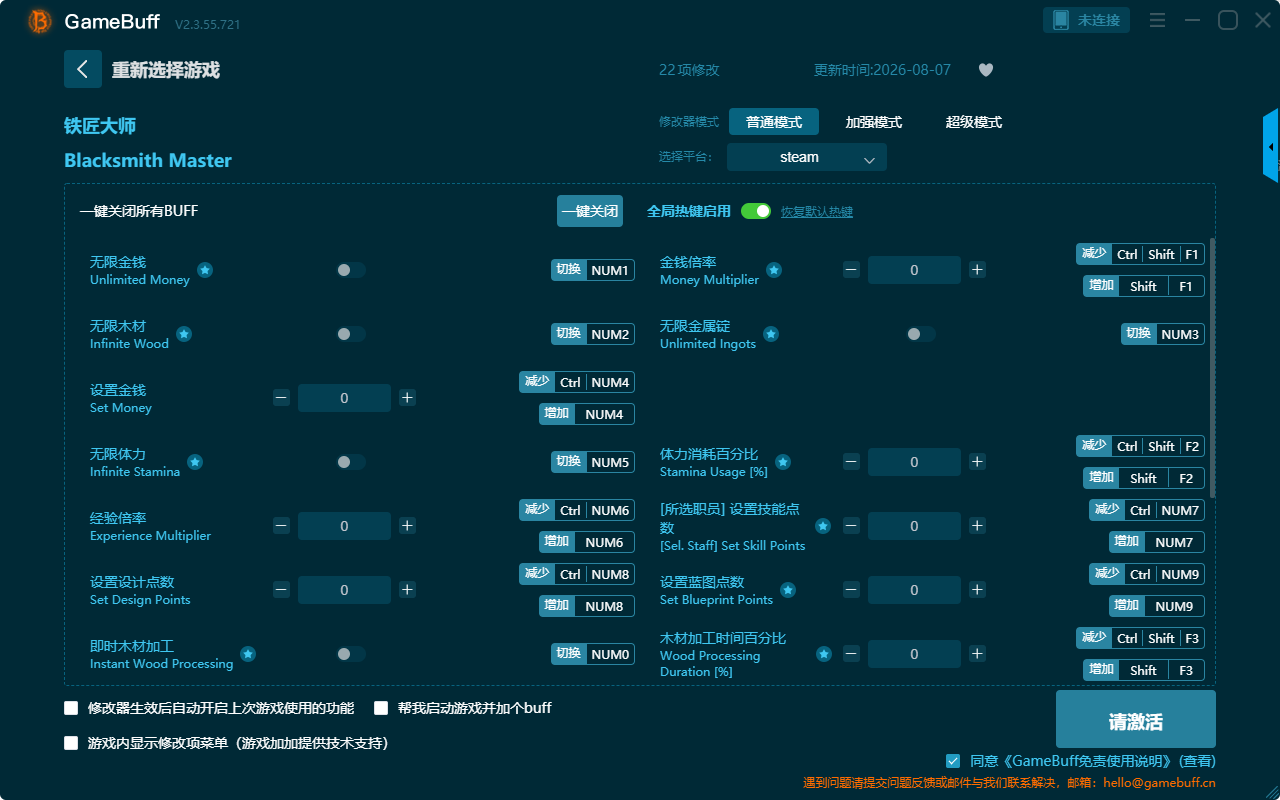
Task: Open the hamburger menu icon
Action: pyautogui.click(x=1157, y=20)
